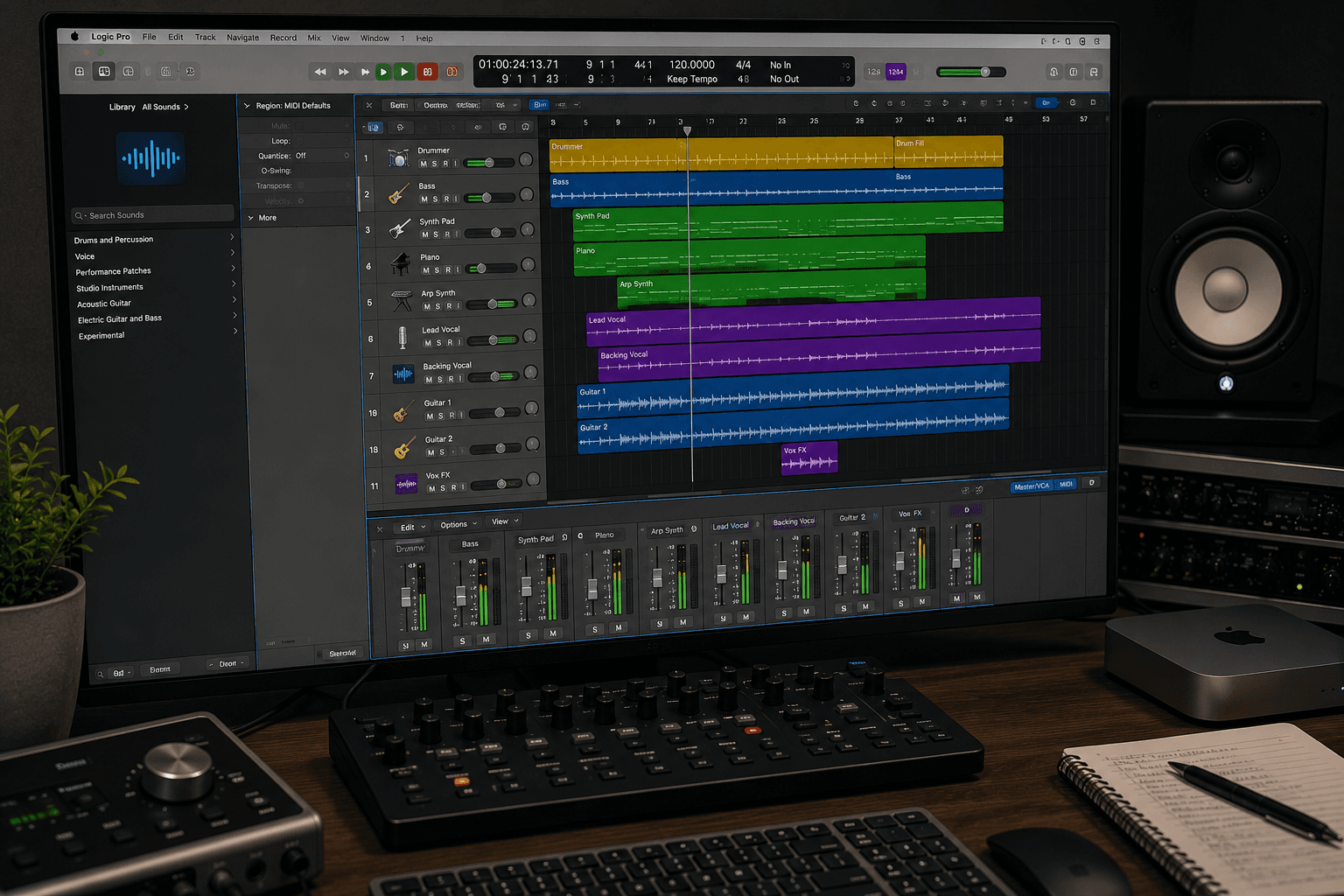Viewport: 1344px width, 896px height.
Task: Open the Help menu
Action: click(424, 38)
